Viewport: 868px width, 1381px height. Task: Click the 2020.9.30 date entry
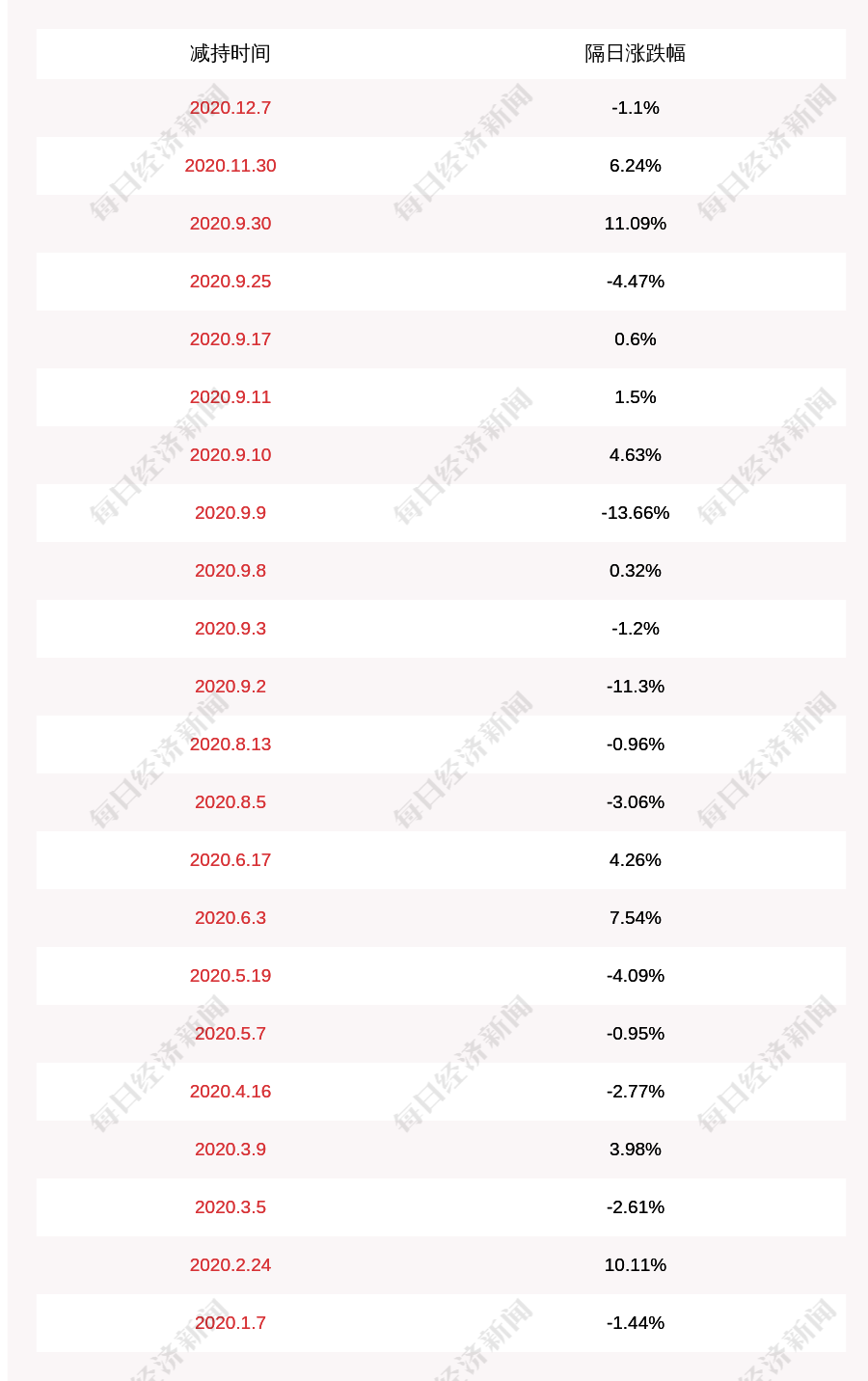pos(231,223)
